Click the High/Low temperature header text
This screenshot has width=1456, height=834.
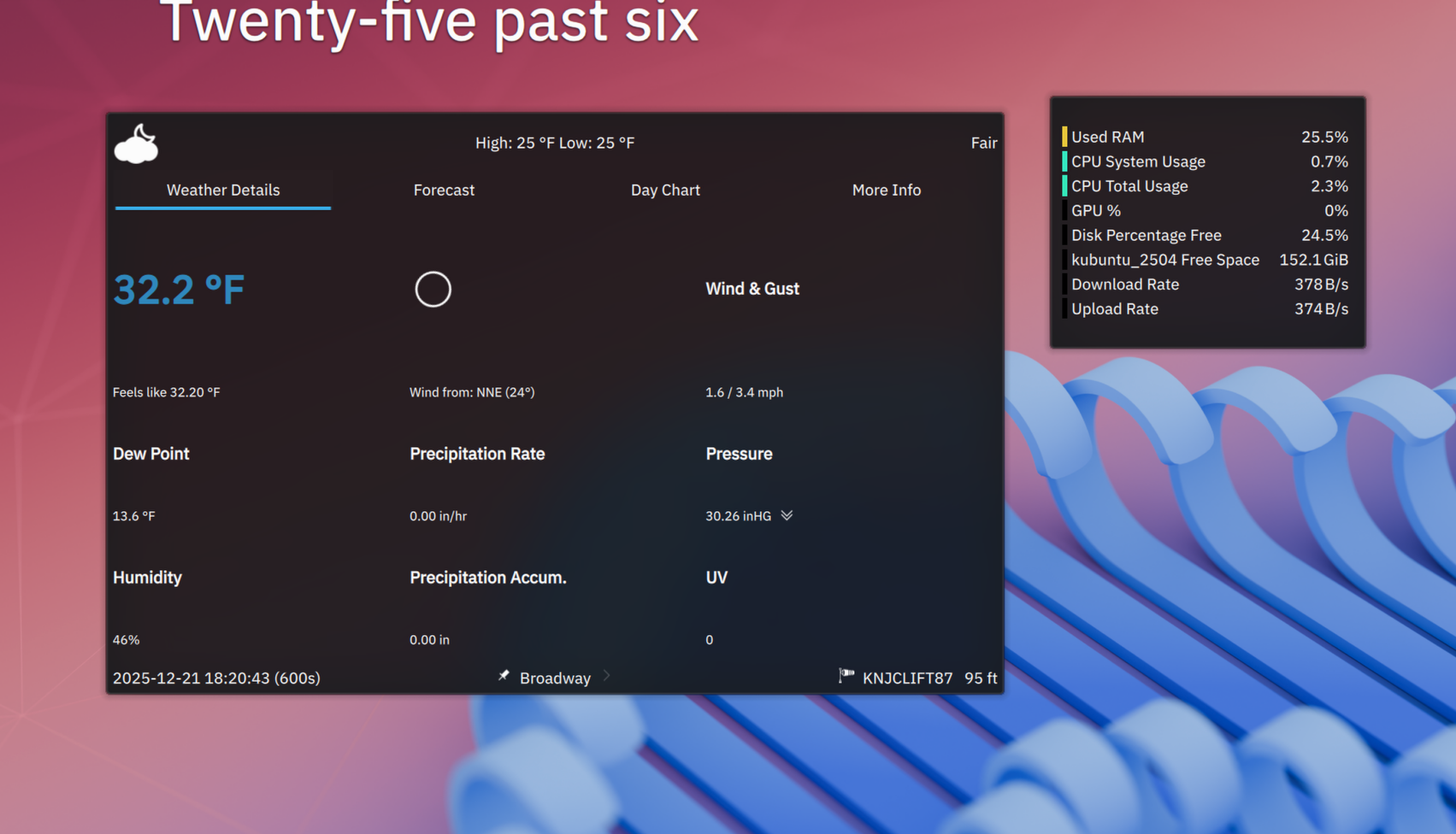pos(556,143)
